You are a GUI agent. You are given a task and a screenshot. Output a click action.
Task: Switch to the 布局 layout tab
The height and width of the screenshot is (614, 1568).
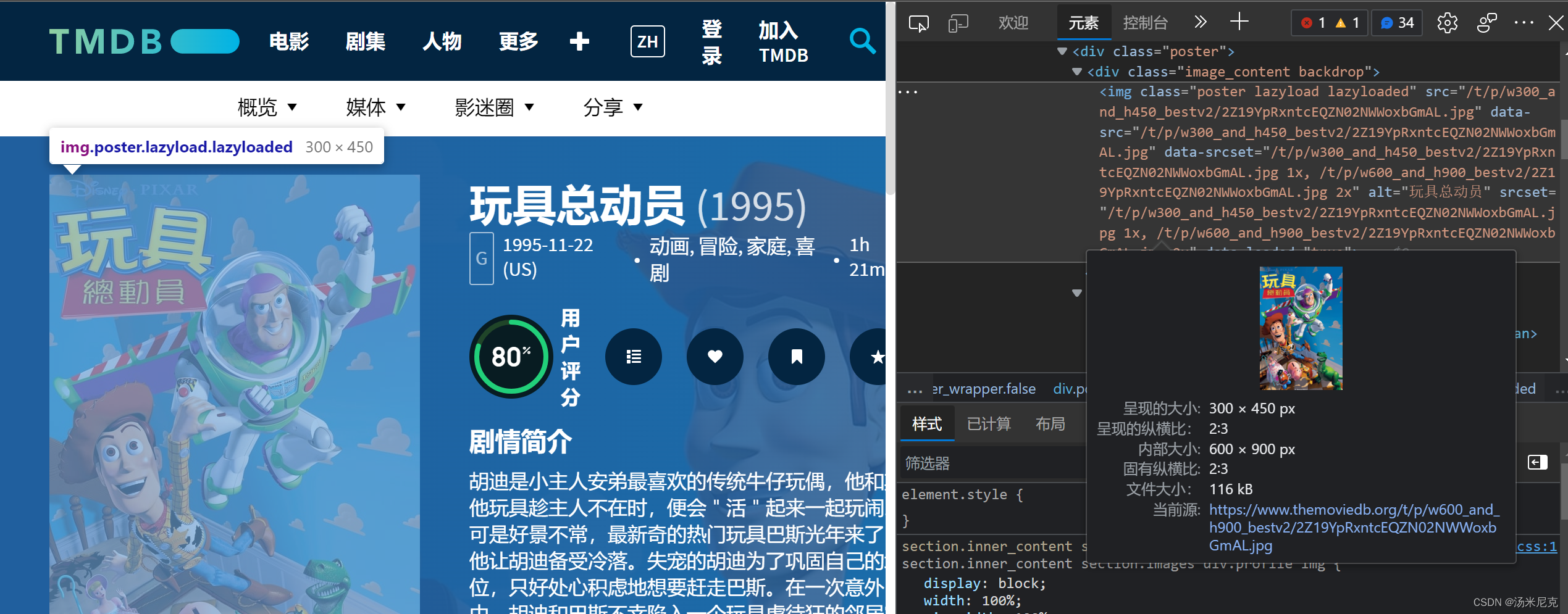pos(1050,424)
